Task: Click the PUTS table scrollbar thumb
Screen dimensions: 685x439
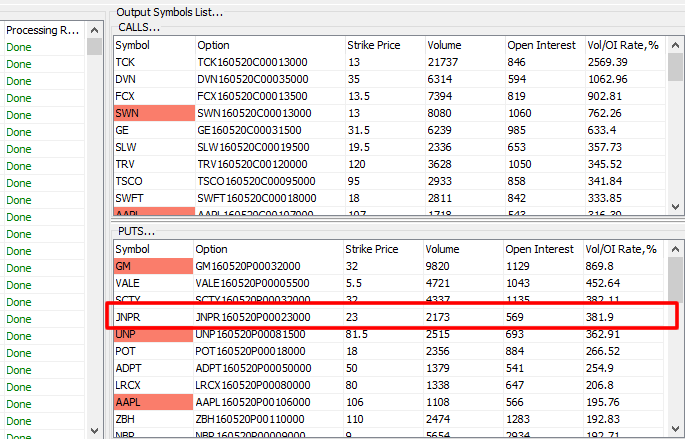Action: [675, 279]
